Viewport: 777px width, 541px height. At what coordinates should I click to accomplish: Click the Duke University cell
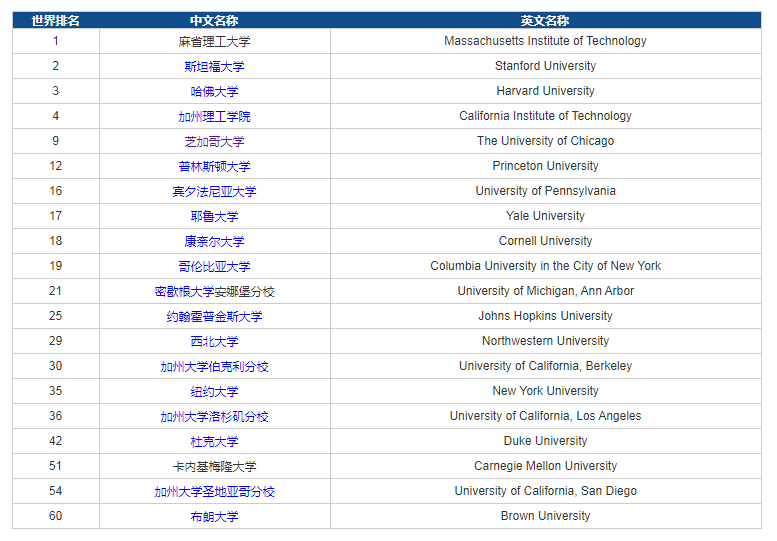[545, 441]
